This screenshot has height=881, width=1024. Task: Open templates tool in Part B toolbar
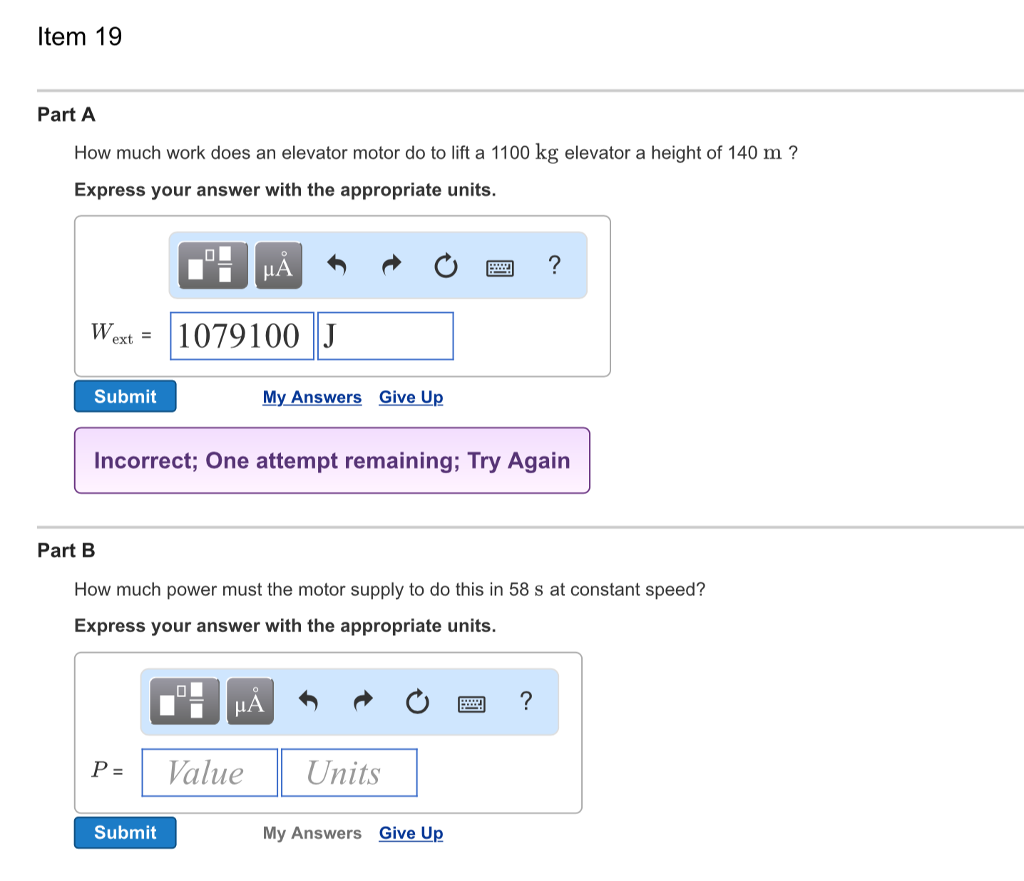click(x=184, y=702)
